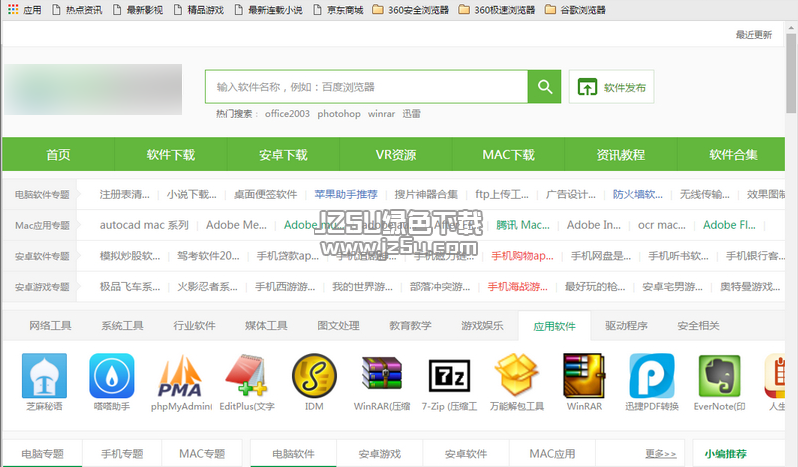The height and width of the screenshot is (467, 798).
Task: Select the 游戏娱乐 category tab
Action: [482, 326]
